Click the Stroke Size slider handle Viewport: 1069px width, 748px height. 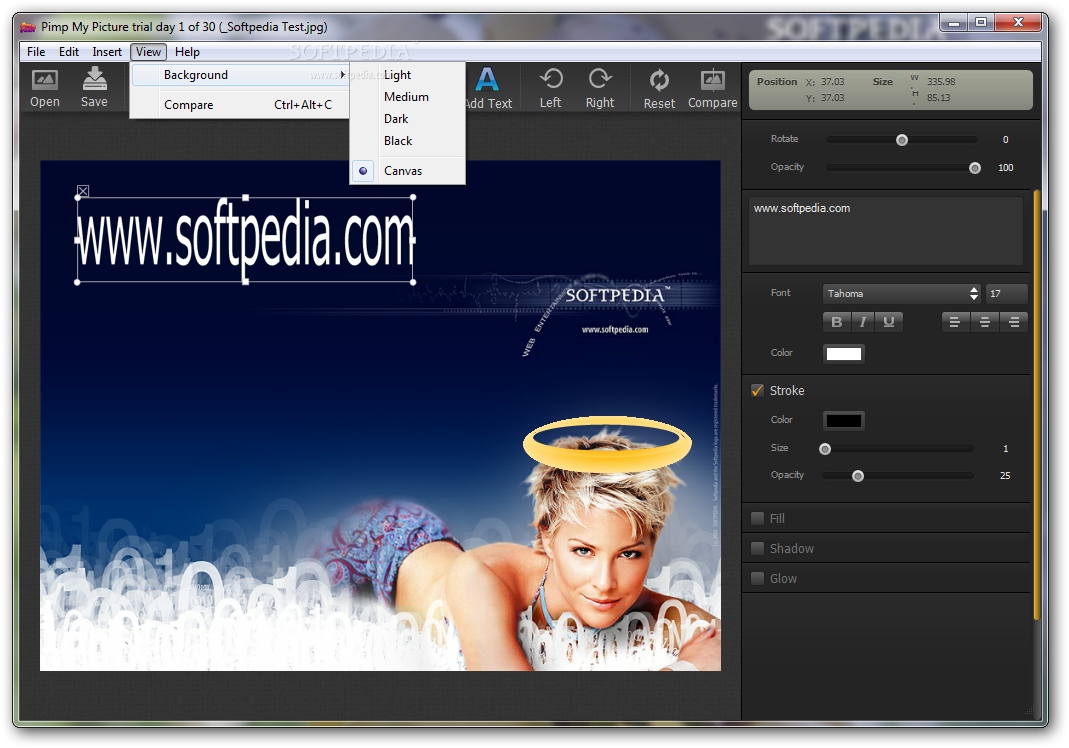tap(825, 449)
